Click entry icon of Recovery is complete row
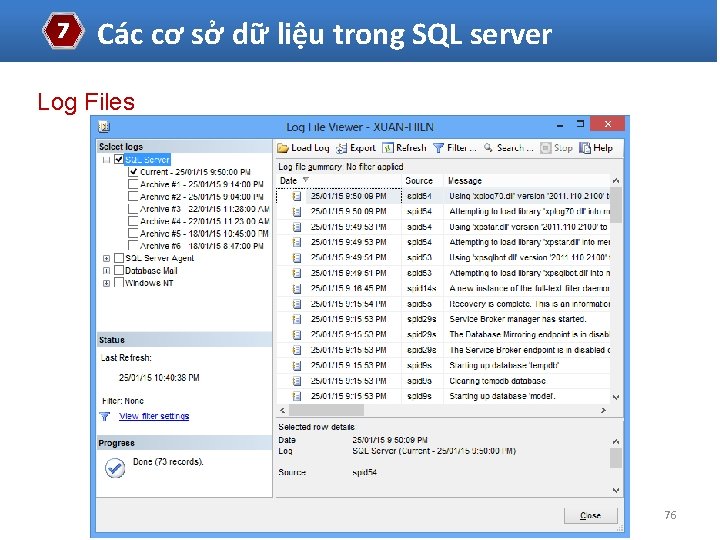Image resolution: width=720 pixels, height=540 pixels. [x=297, y=304]
